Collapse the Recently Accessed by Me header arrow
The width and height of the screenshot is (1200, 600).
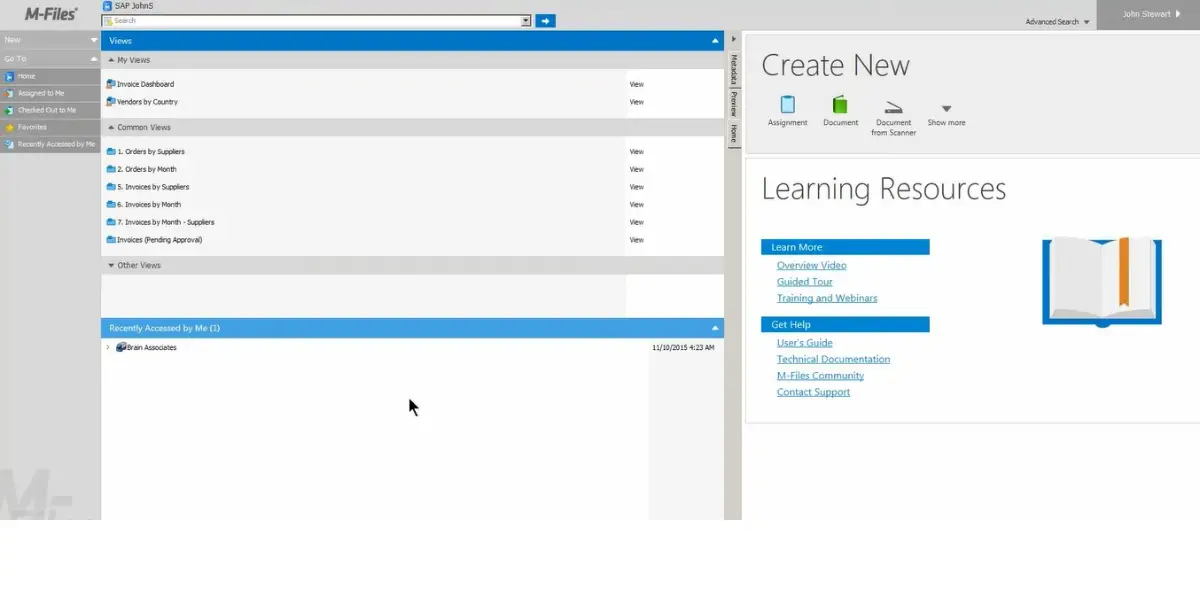pos(714,328)
